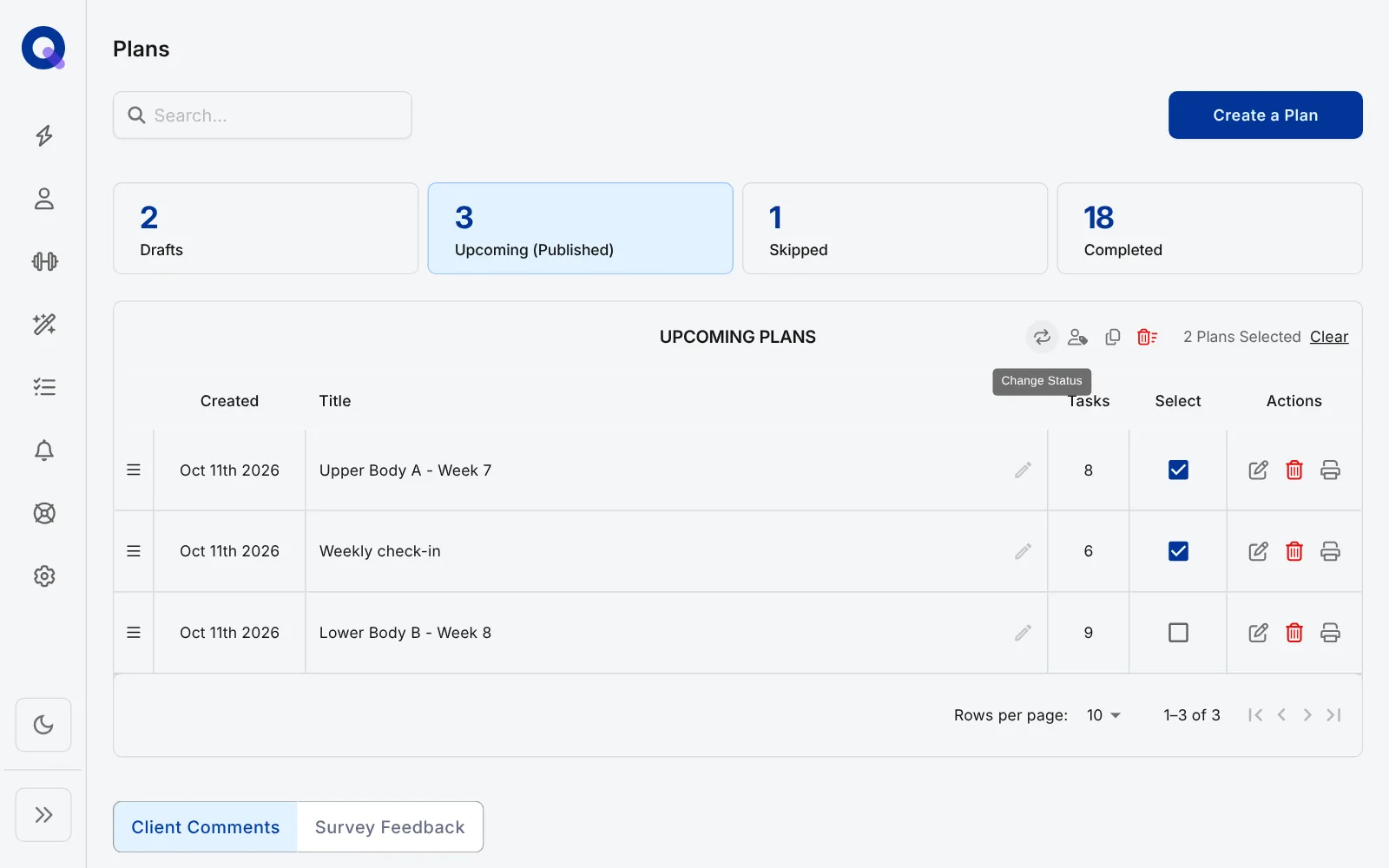The image size is (1389, 868).
Task: Delete the Weekly check-in plan
Action: (1294, 551)
